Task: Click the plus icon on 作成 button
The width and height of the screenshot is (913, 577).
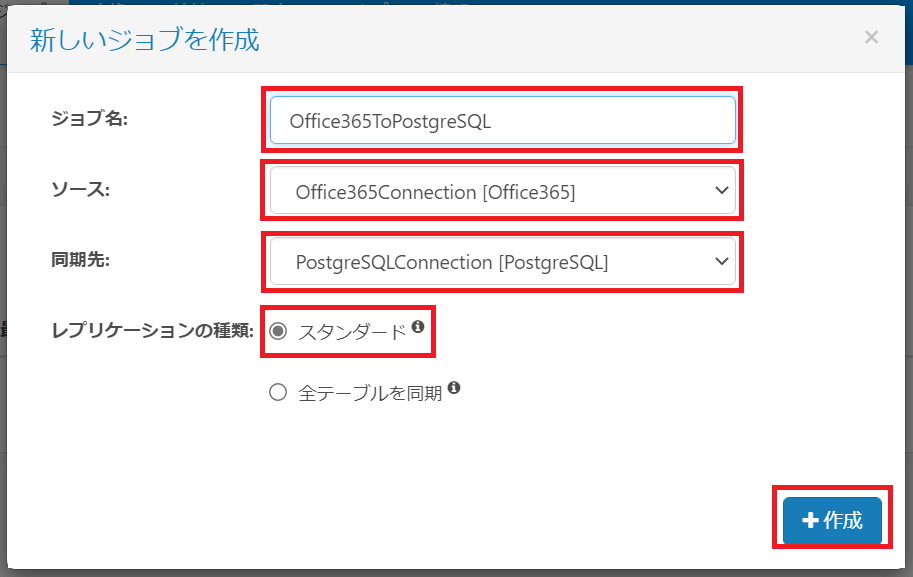Action: coord(810,521)
